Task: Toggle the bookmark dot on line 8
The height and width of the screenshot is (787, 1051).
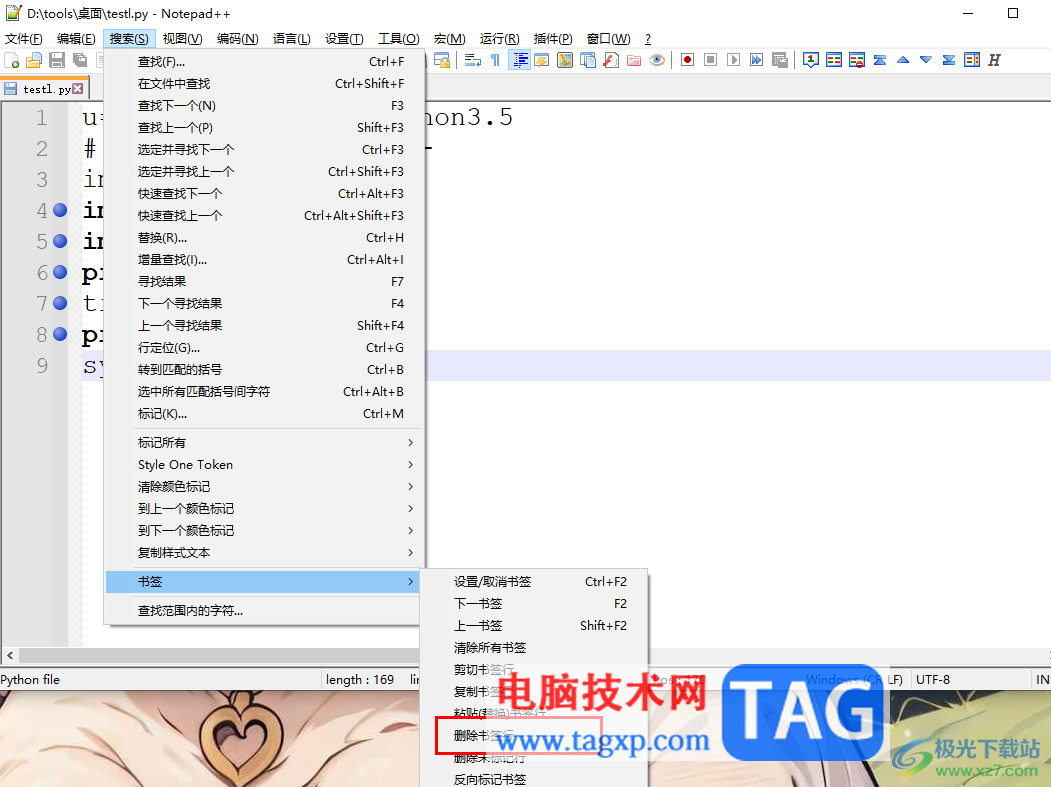Action: tap(60, 334)
